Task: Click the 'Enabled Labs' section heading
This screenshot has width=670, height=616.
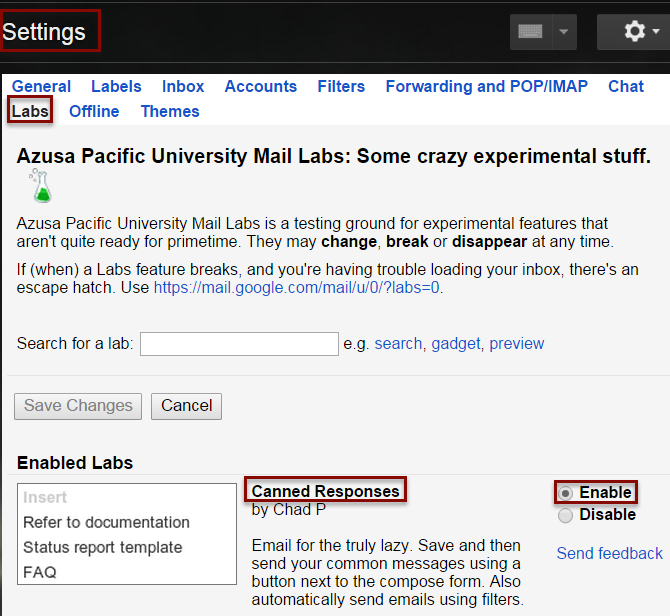Action: (75, 463)
